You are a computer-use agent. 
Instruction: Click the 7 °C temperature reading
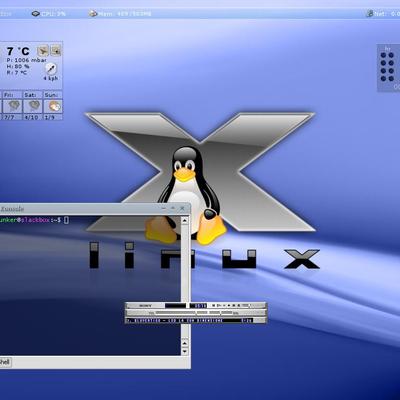18,51
